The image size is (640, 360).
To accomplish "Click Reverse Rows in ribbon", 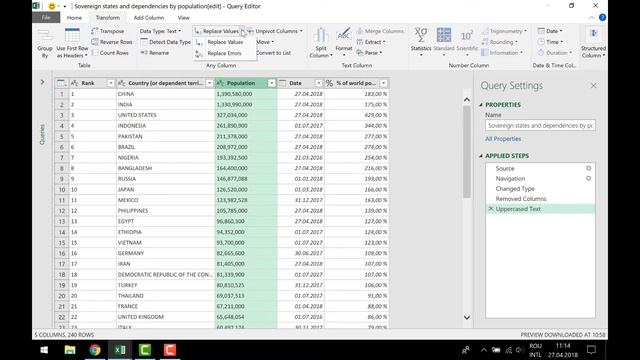I will tap(112, 42).
